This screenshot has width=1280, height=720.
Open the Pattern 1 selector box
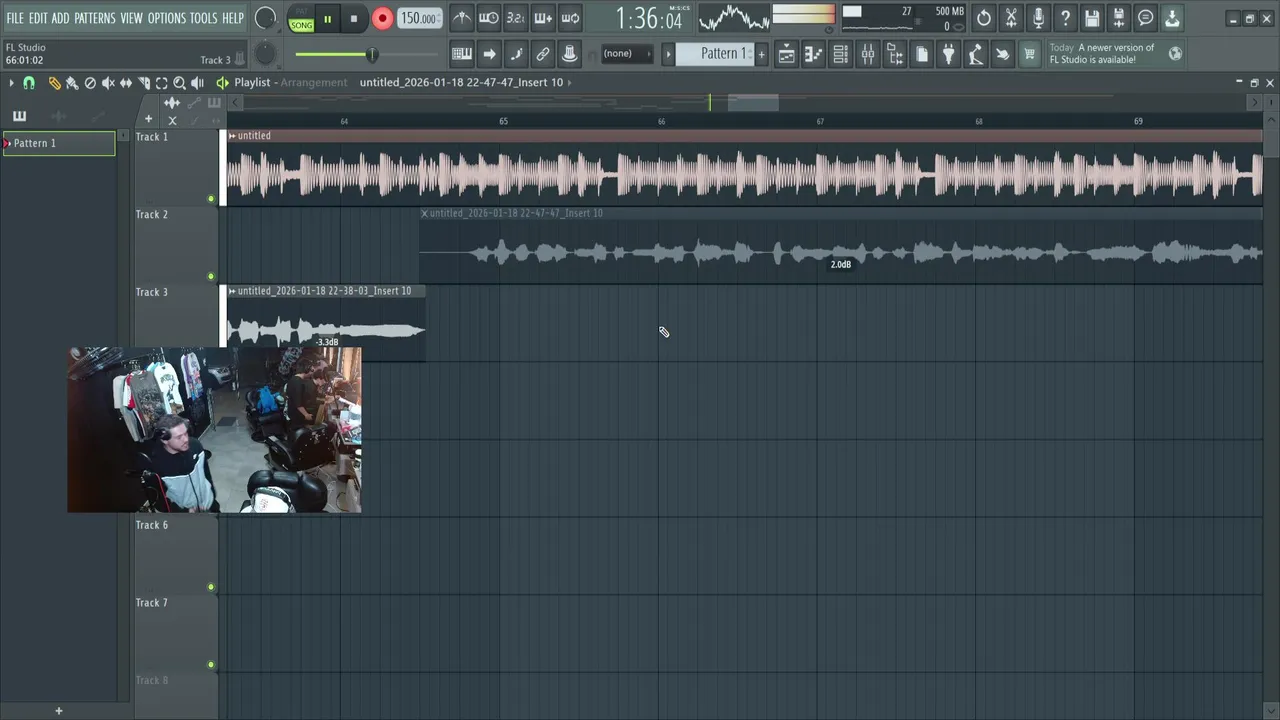[x=715, y=54]
